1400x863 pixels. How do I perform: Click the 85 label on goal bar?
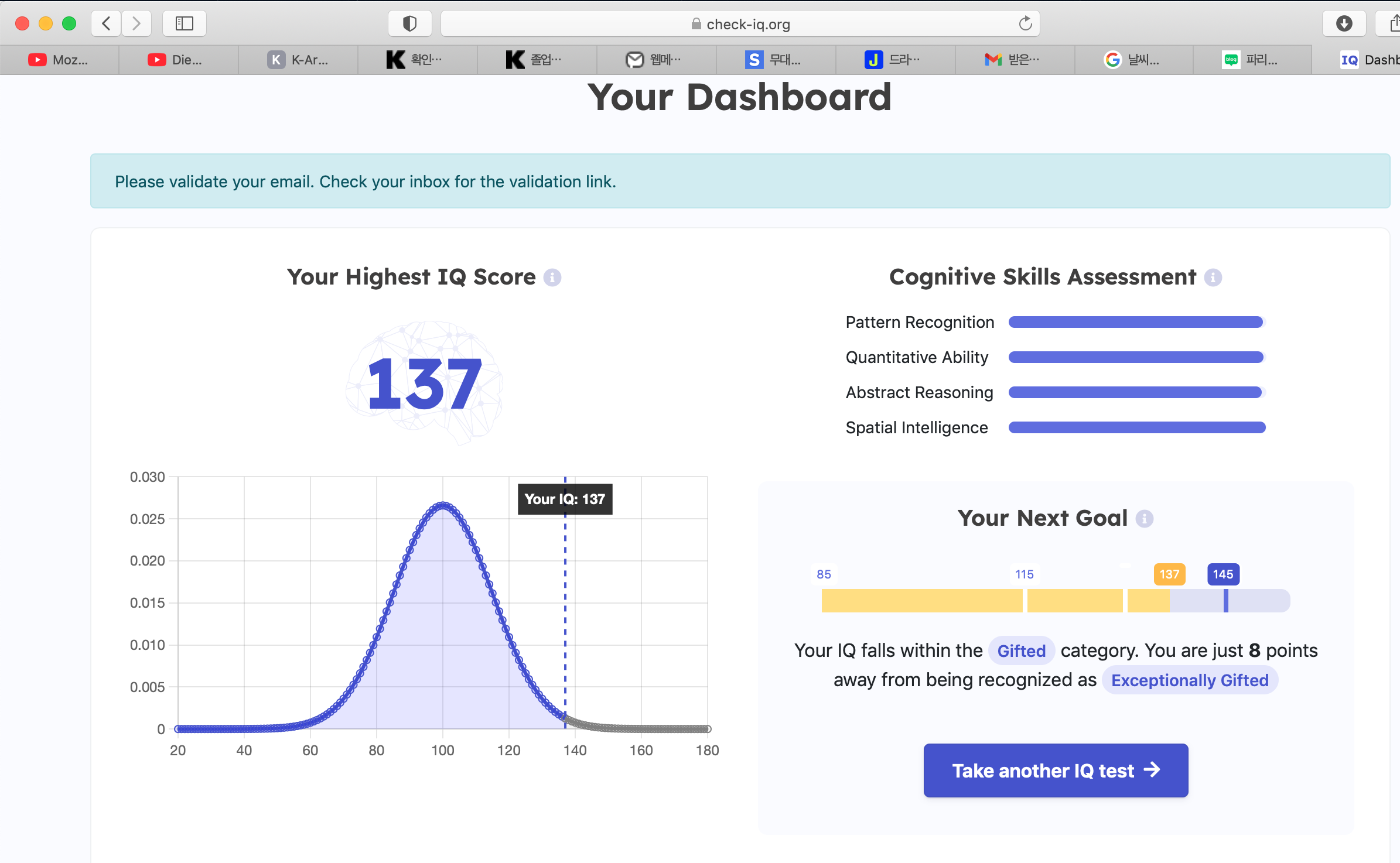pos(824,574)
